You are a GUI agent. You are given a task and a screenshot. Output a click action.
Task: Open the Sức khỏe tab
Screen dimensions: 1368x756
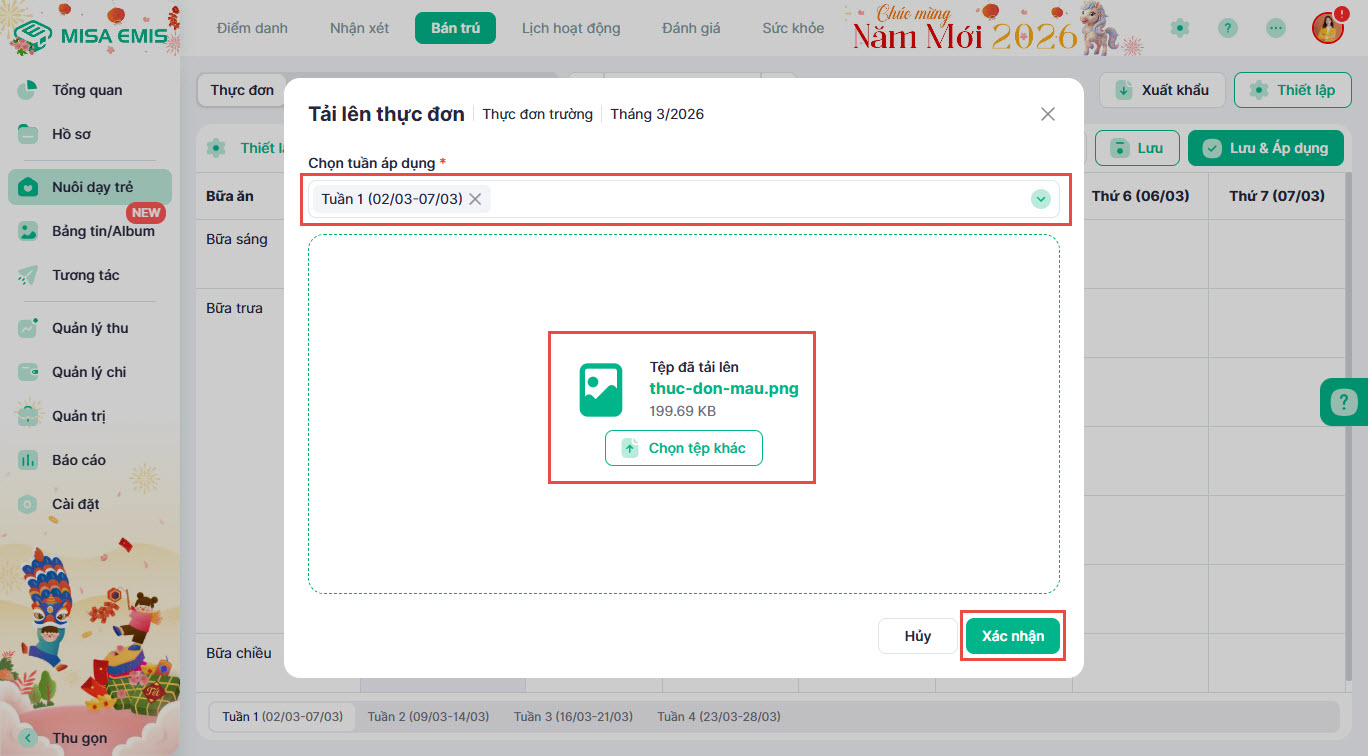point(793,28)
